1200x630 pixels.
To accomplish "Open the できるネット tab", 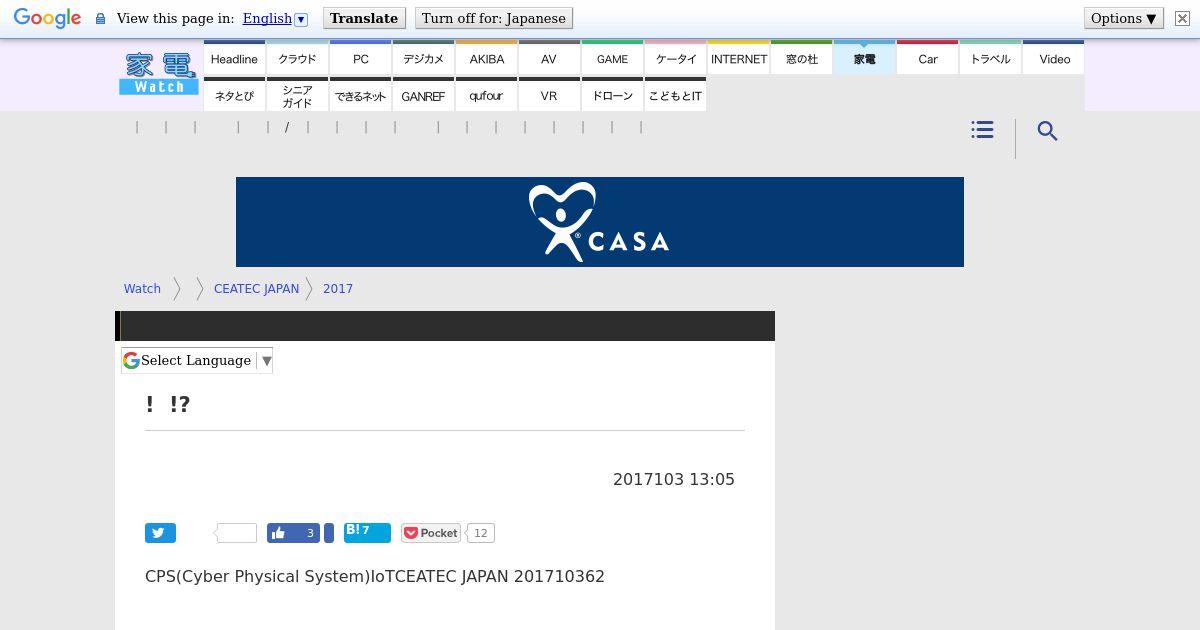I will [x=360, y=95].
